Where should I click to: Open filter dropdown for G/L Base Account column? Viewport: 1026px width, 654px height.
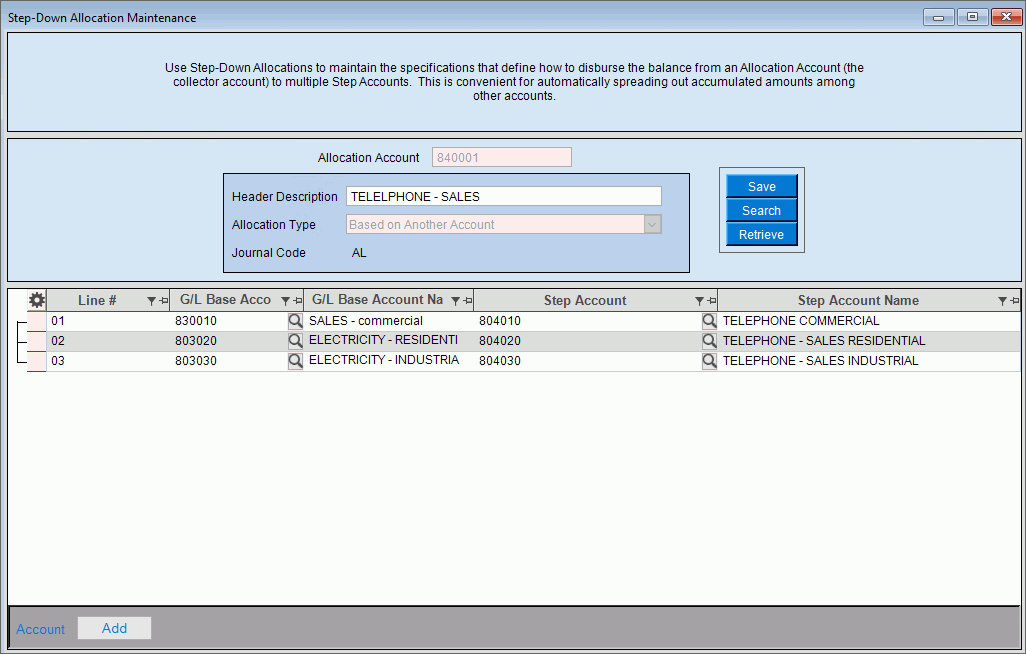(285, 301)
